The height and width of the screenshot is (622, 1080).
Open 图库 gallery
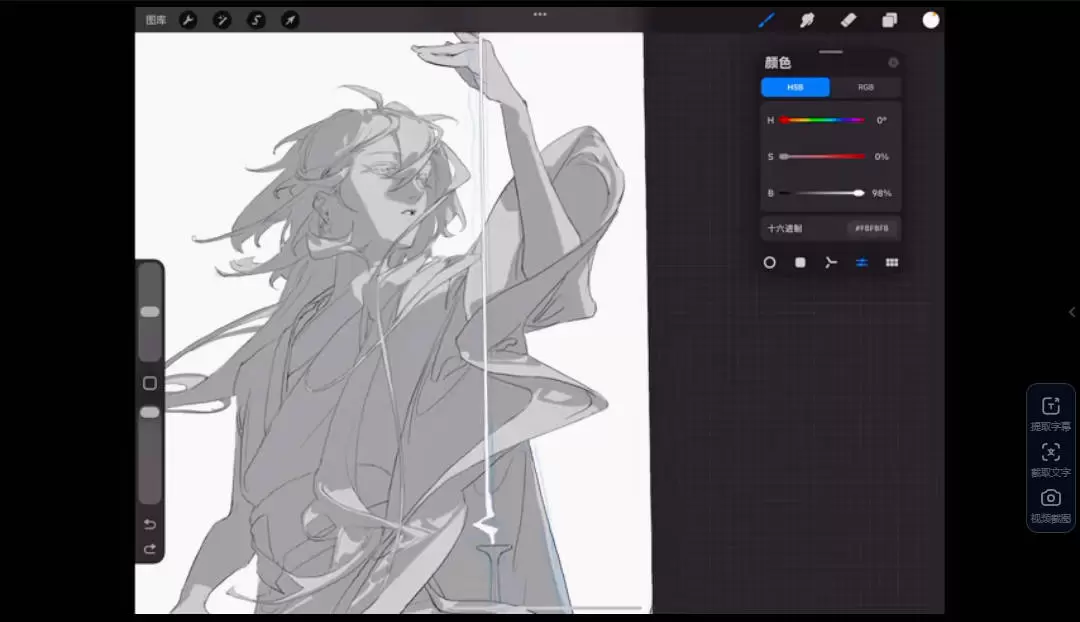[156, 20]
